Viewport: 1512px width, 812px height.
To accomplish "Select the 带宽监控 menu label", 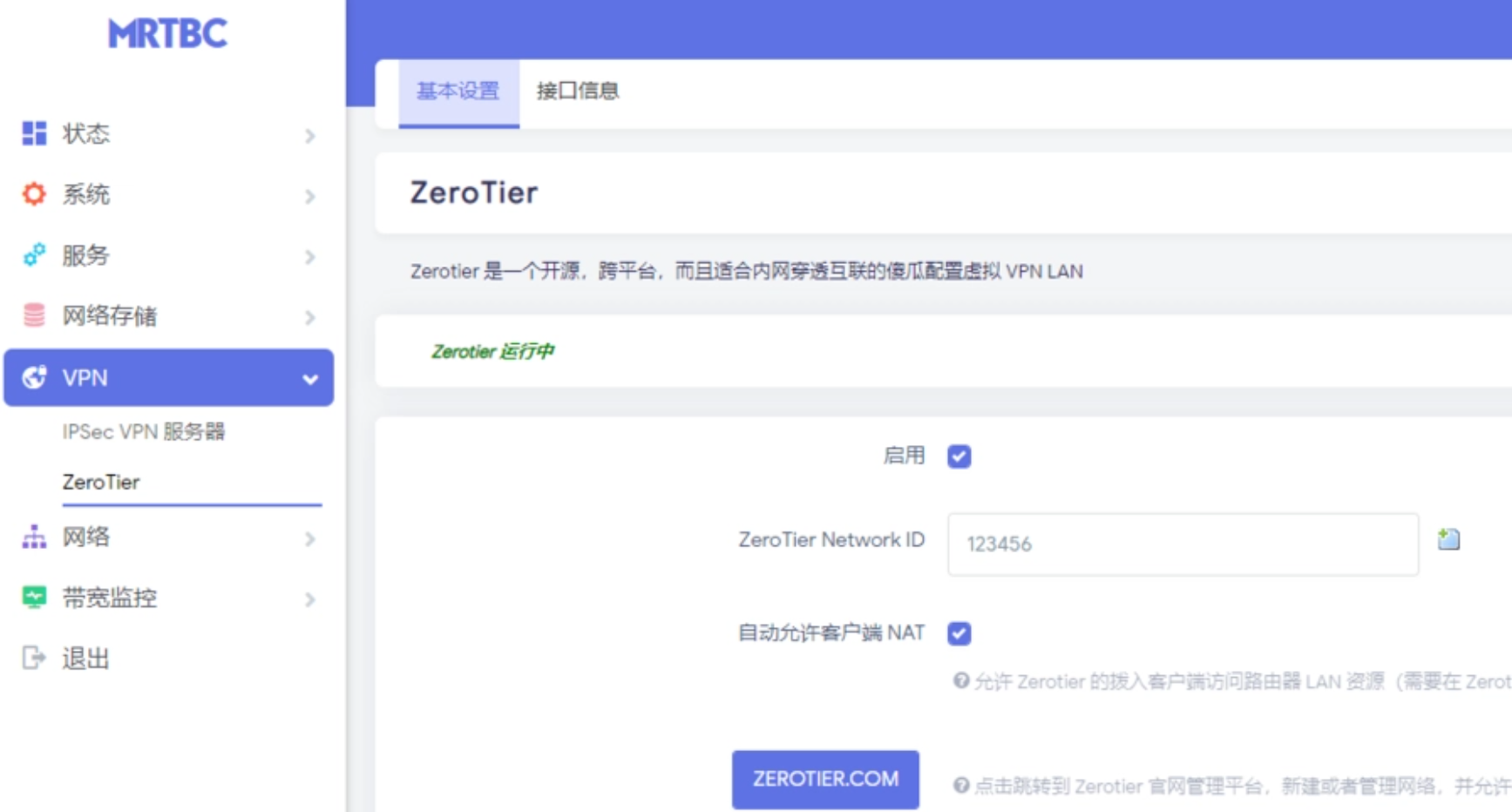I will pyautogui.click(x=109, y=598).
